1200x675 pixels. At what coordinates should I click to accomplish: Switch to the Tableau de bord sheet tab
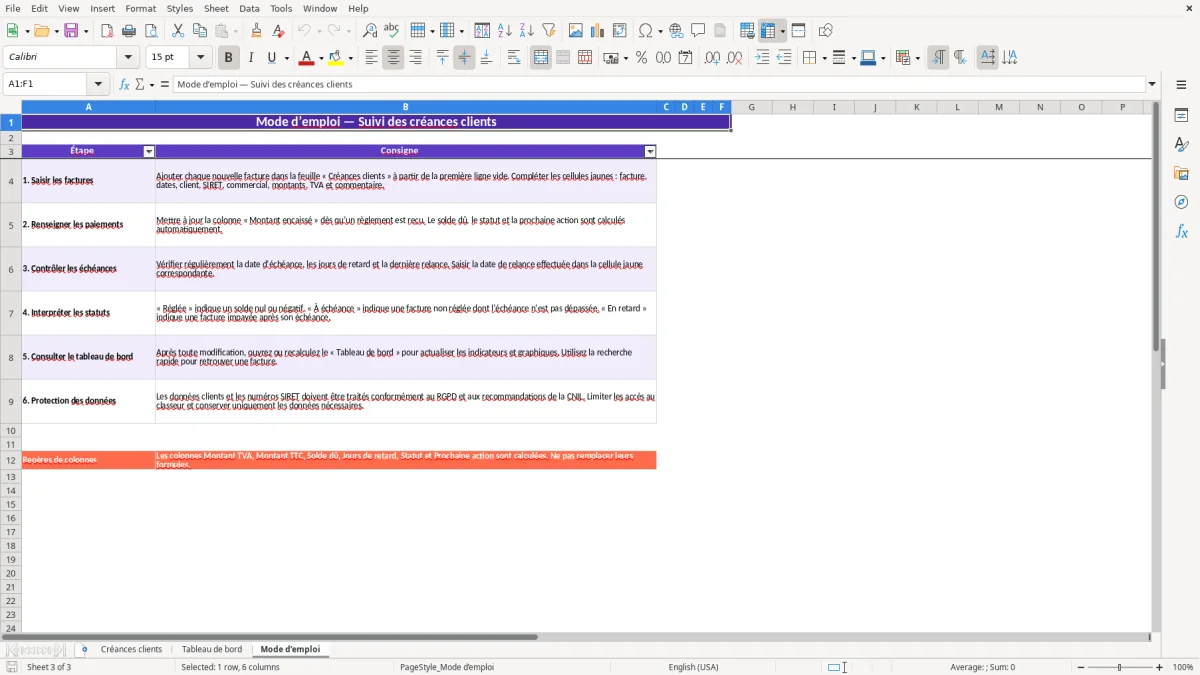212,650
